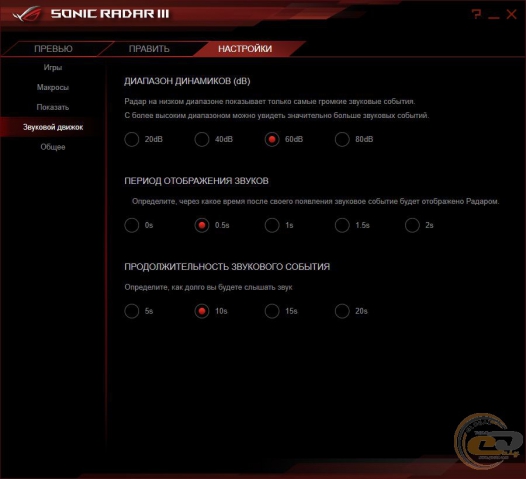Switch to the ПРАВИТЬ tab

(149, 49)
